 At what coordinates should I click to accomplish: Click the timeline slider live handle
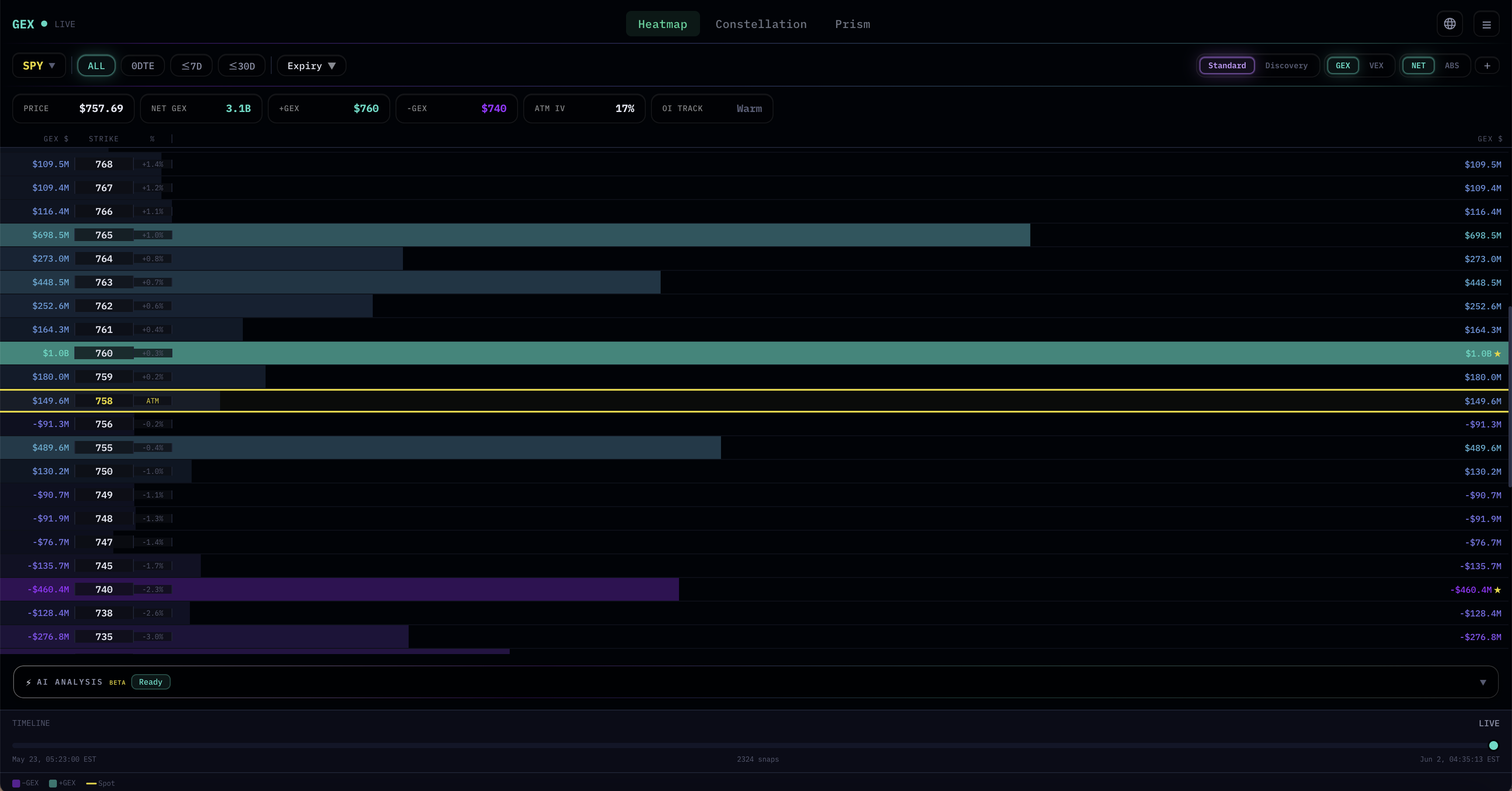click(1493, 745)
